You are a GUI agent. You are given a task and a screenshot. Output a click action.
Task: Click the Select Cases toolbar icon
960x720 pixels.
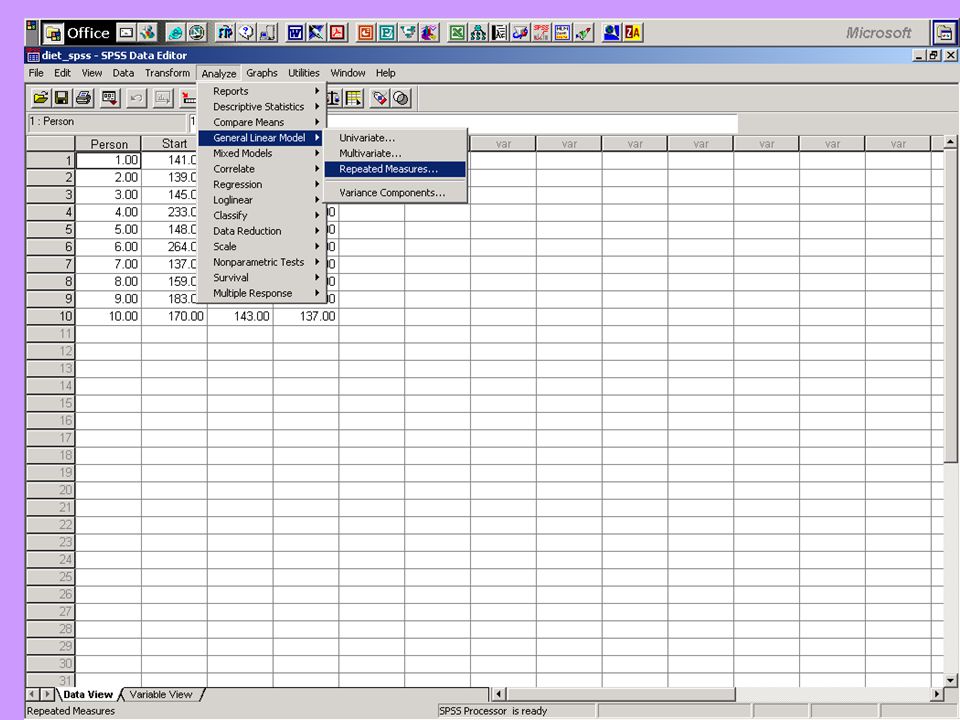coord(353,98)
